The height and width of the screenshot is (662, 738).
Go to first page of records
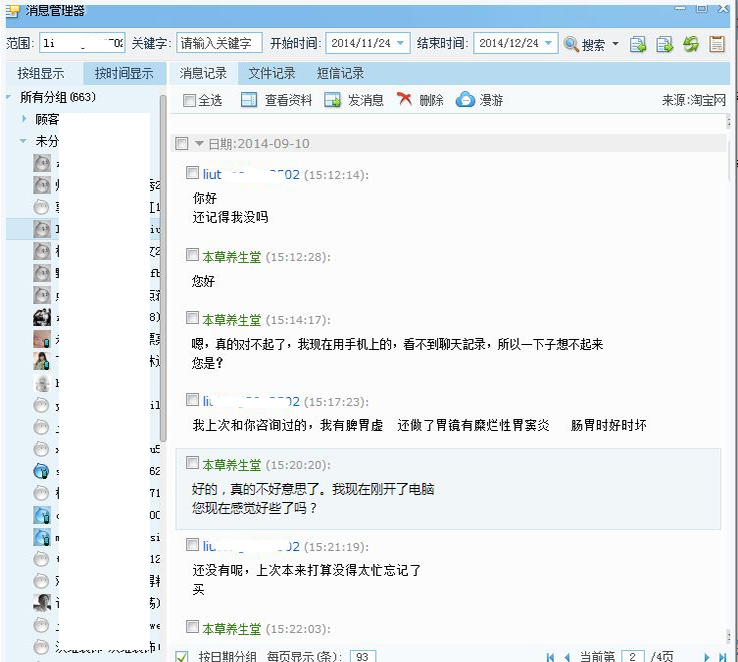[x=550, y=657]
